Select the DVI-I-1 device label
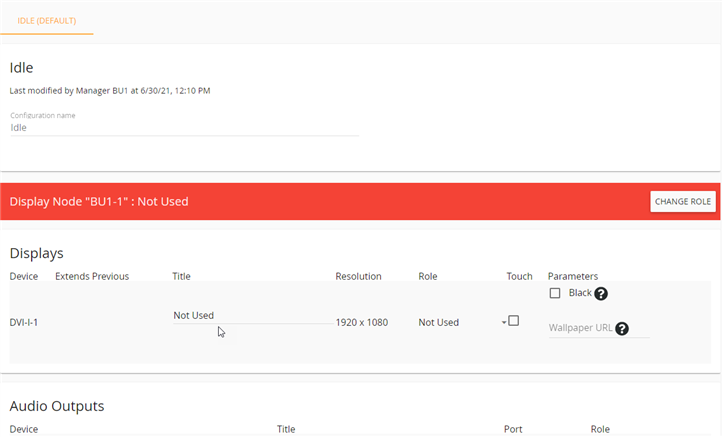722x437 pixels. (x=24, y=323)
